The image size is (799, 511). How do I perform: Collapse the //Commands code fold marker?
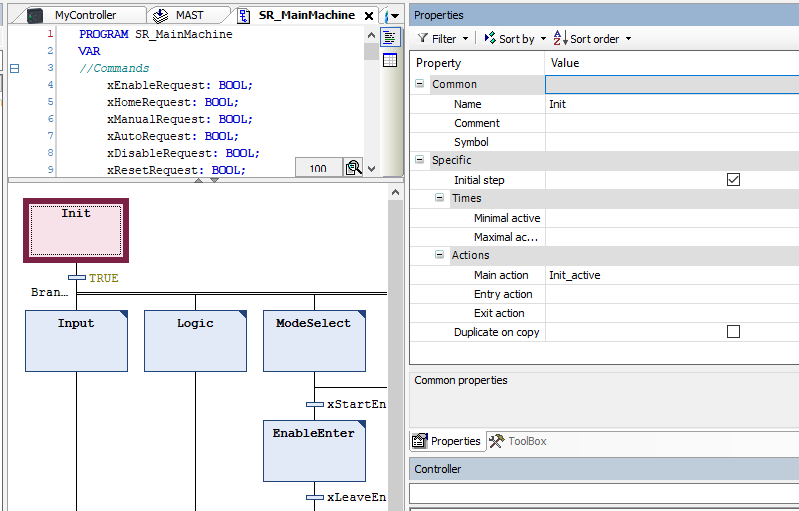[14, 69]
